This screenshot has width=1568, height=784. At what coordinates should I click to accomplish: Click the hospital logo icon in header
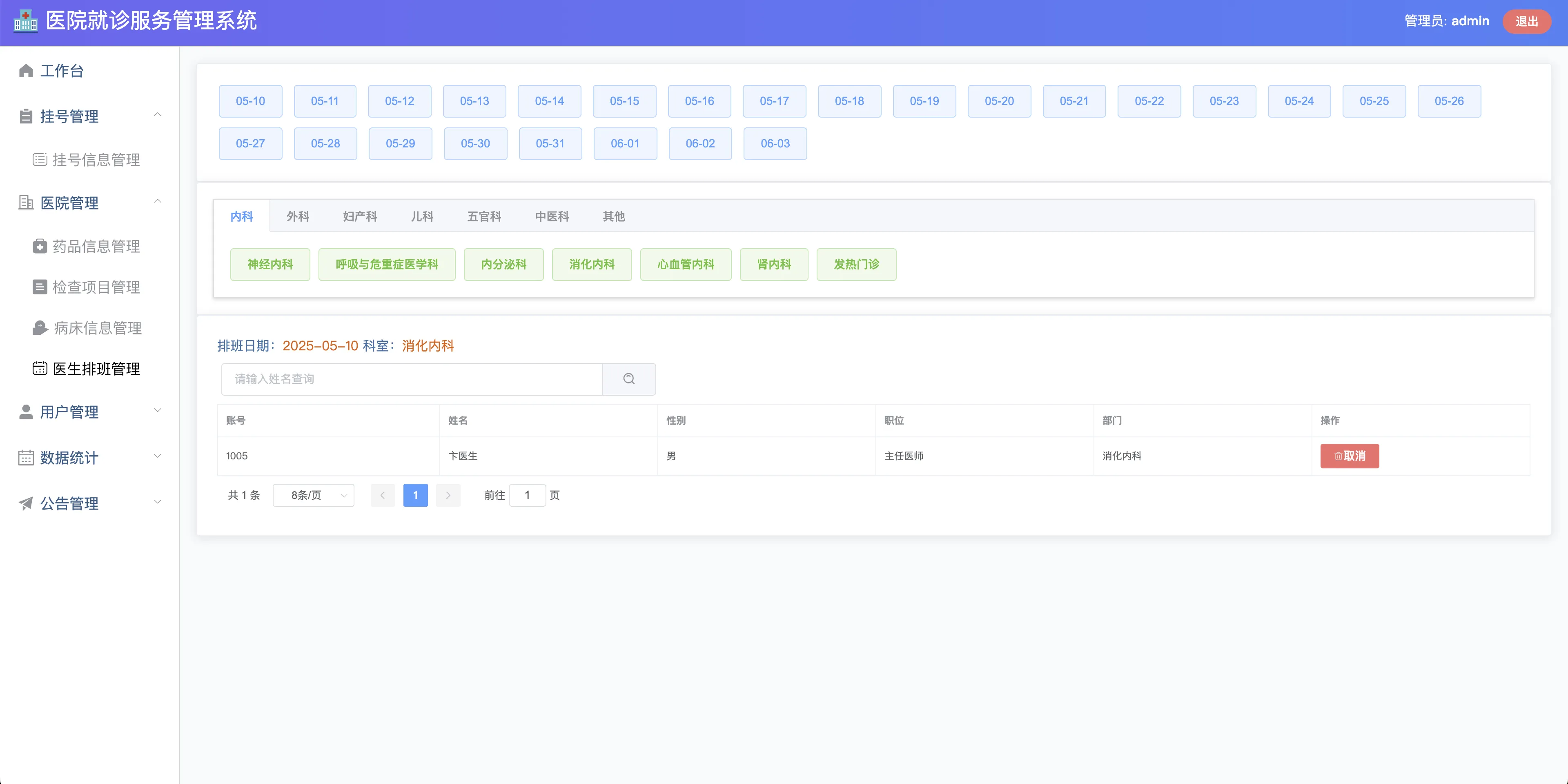click(x=26, y=21)
